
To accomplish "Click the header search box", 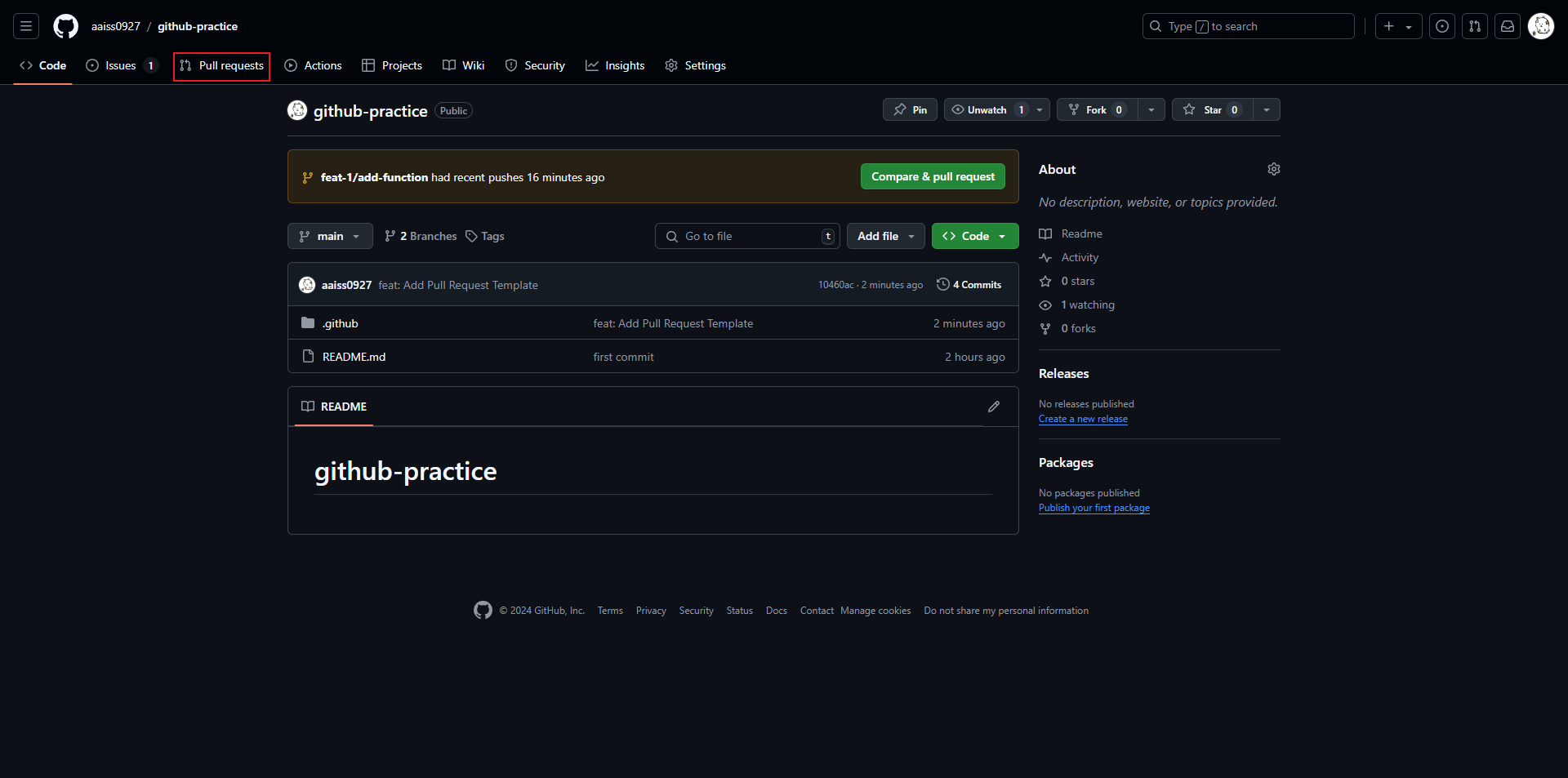I will (x=1248, y=26).
